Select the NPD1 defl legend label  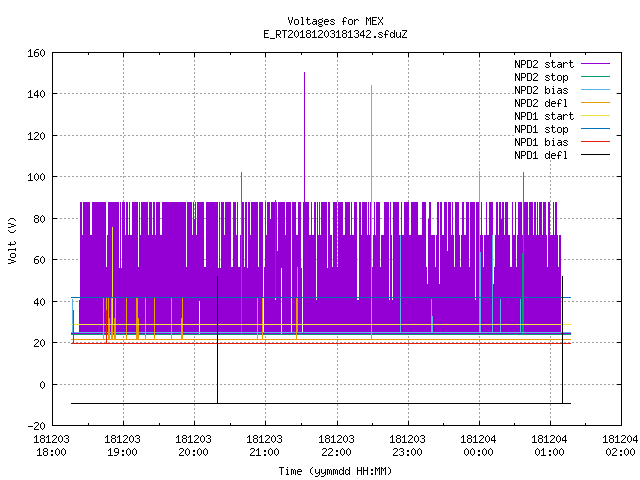coord(541,155)
